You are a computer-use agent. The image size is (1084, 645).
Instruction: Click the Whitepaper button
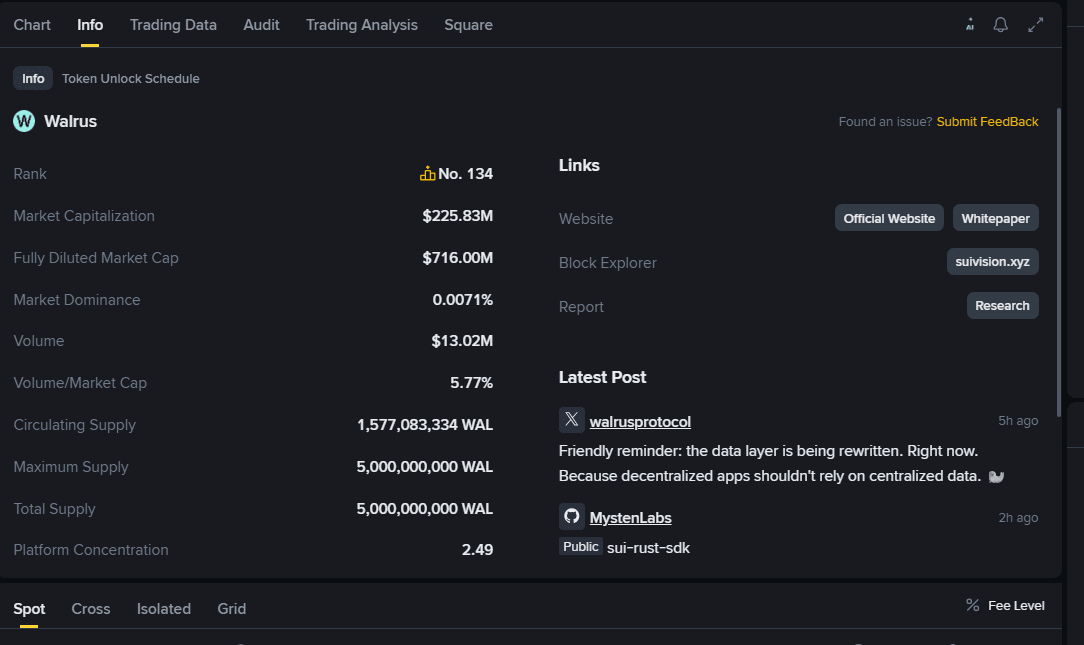(995, 218)
